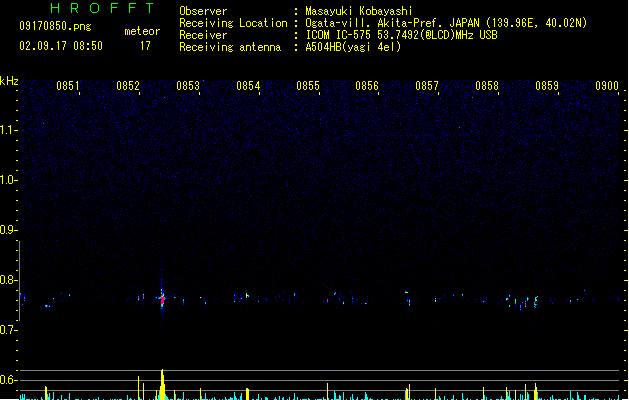This screenshot has width=629, height=400.
Task: Click the meteor count value 17
Action: click(145, 46)
